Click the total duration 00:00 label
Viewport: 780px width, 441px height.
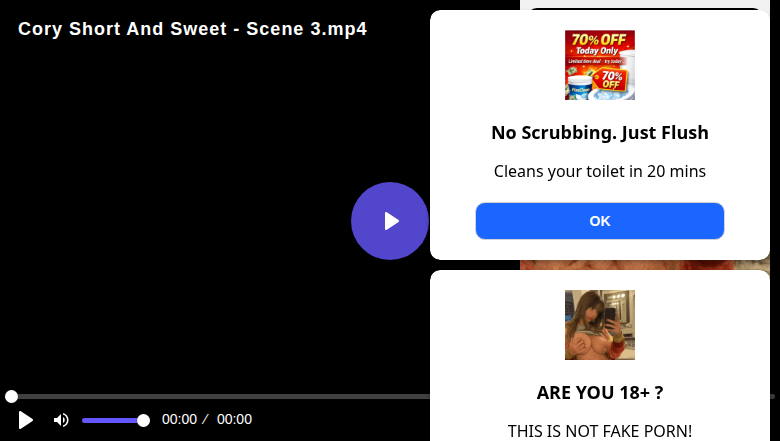[x=234, y=420]
